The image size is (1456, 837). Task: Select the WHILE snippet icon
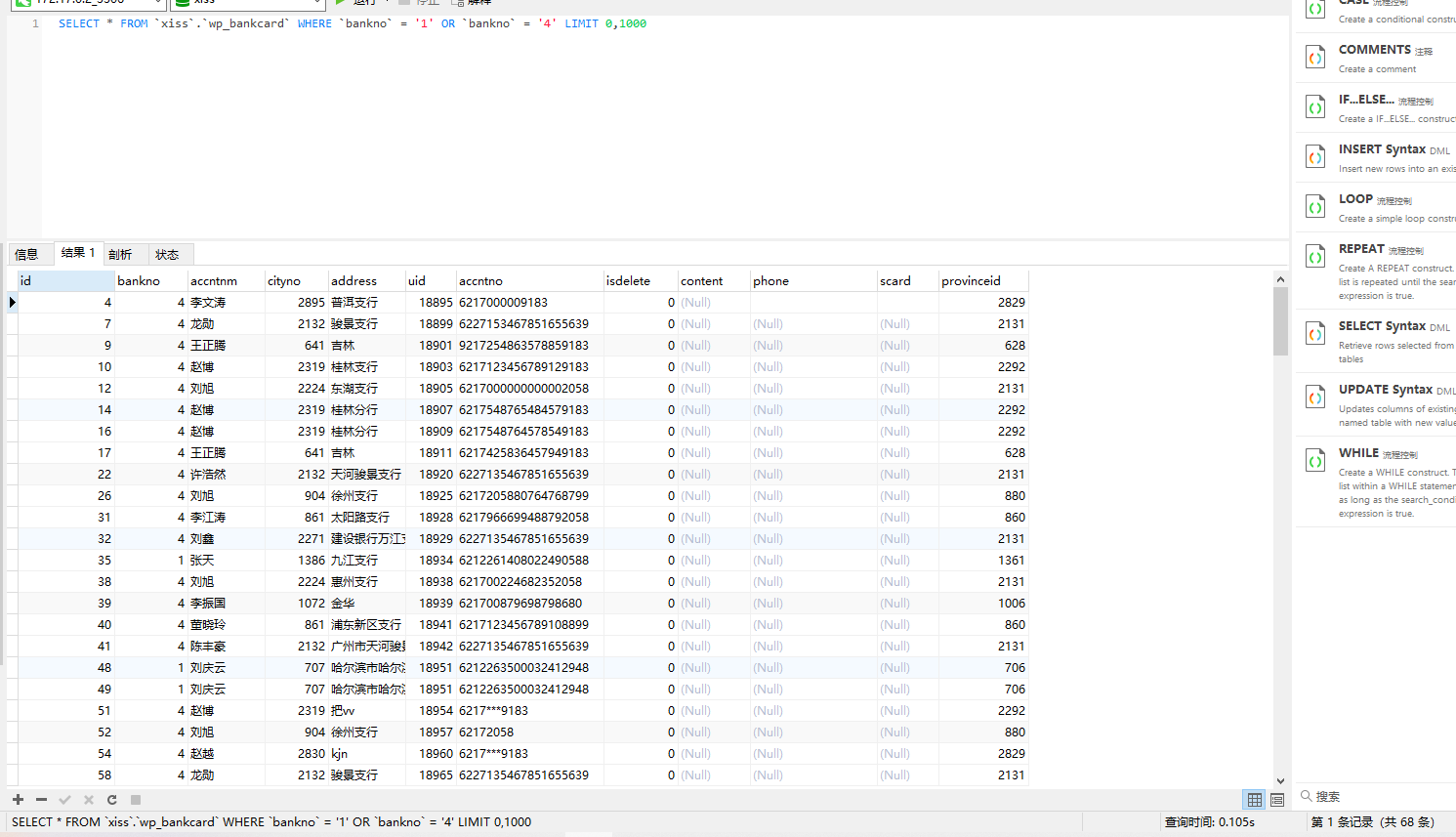tap(1315, 461)
